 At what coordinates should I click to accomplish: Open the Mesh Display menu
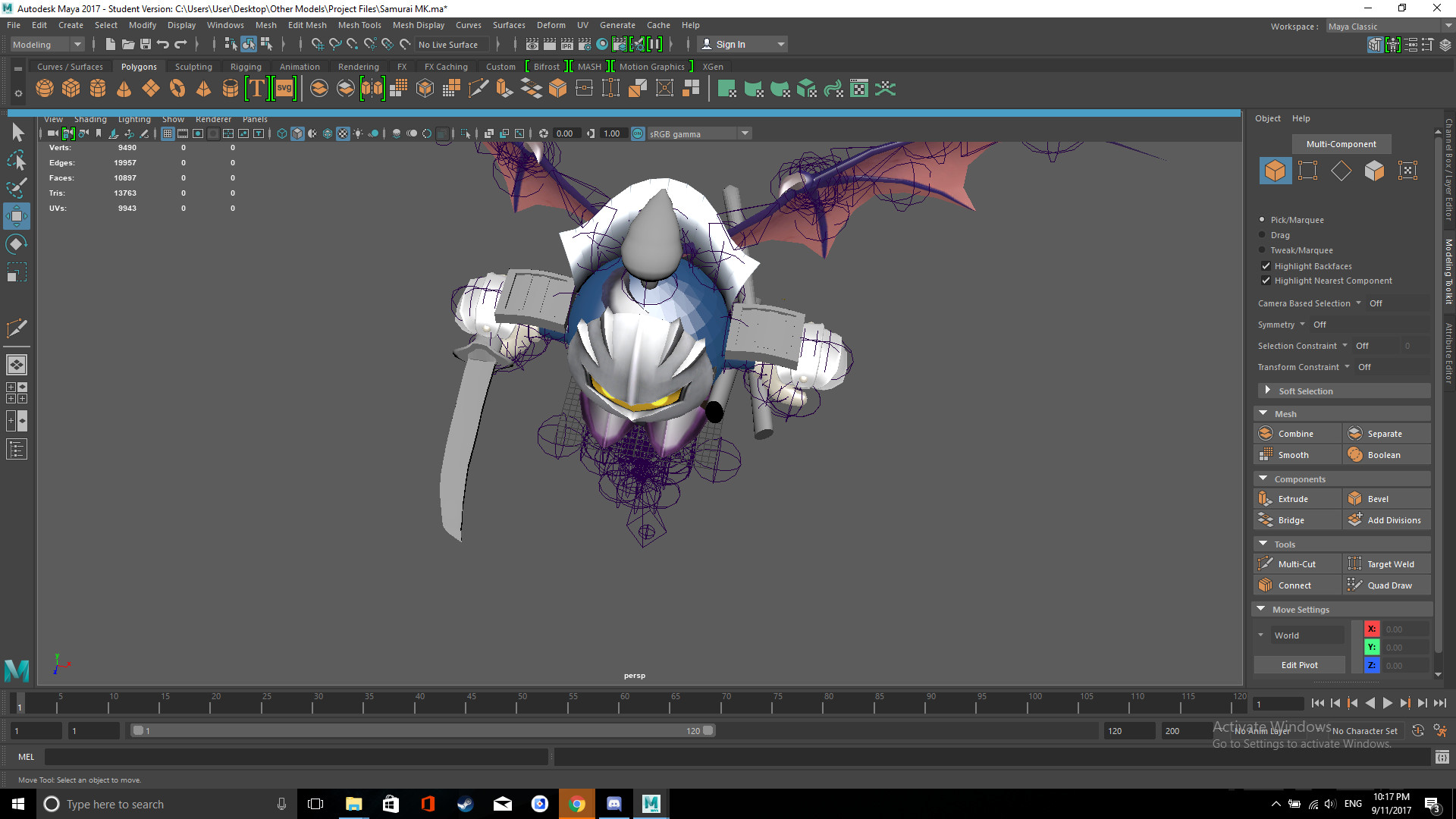[x=418, y=25]
